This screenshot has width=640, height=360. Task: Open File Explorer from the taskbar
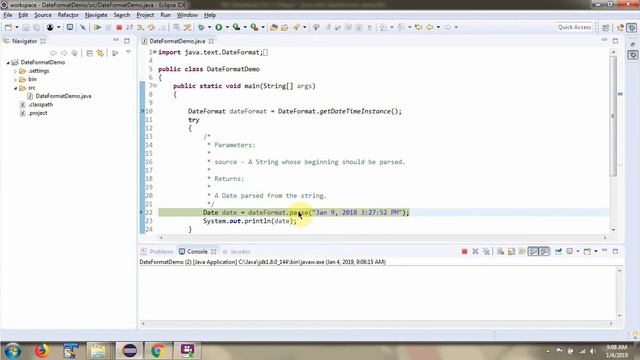98,351
